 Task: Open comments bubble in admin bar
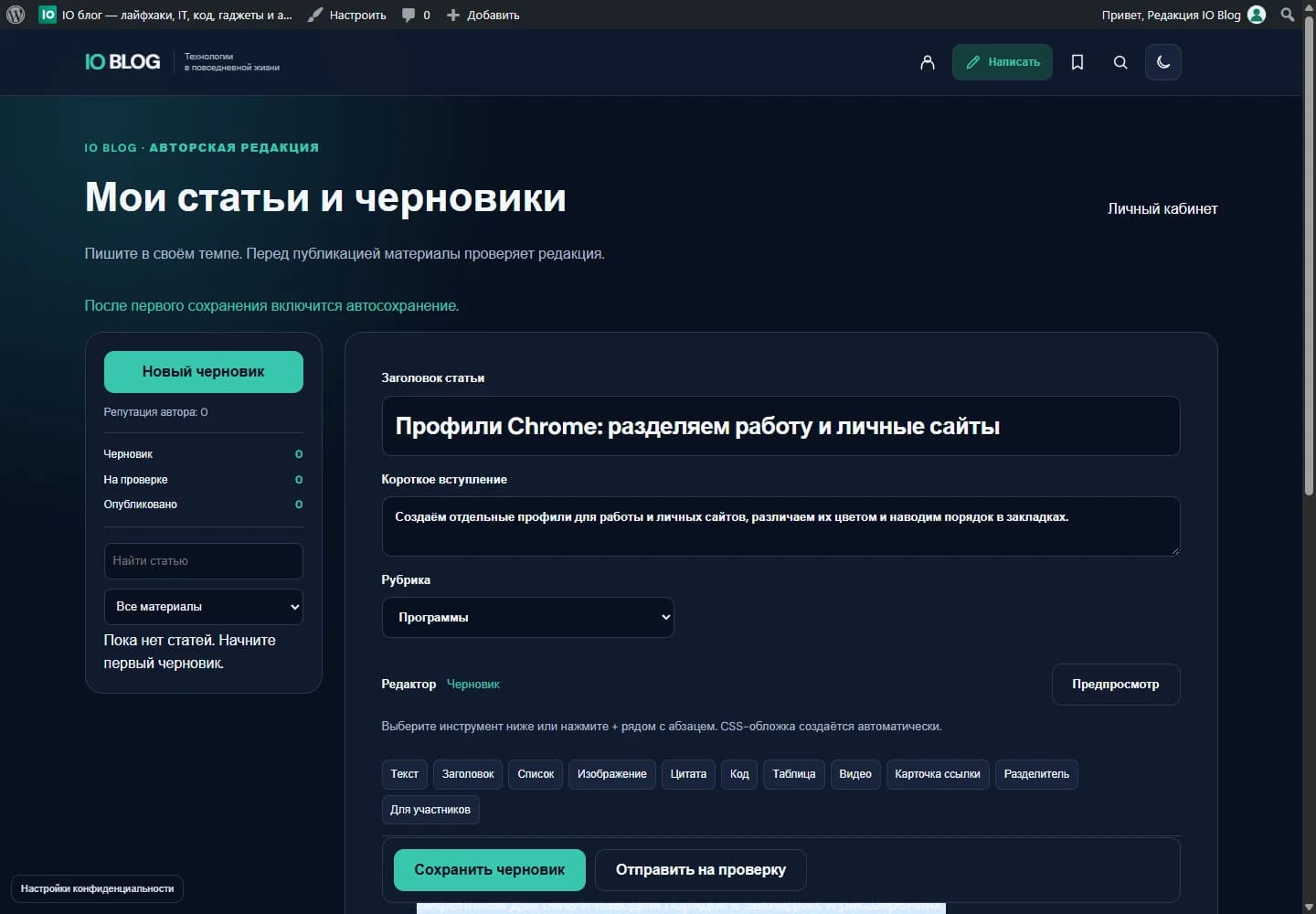click(416, 15)
